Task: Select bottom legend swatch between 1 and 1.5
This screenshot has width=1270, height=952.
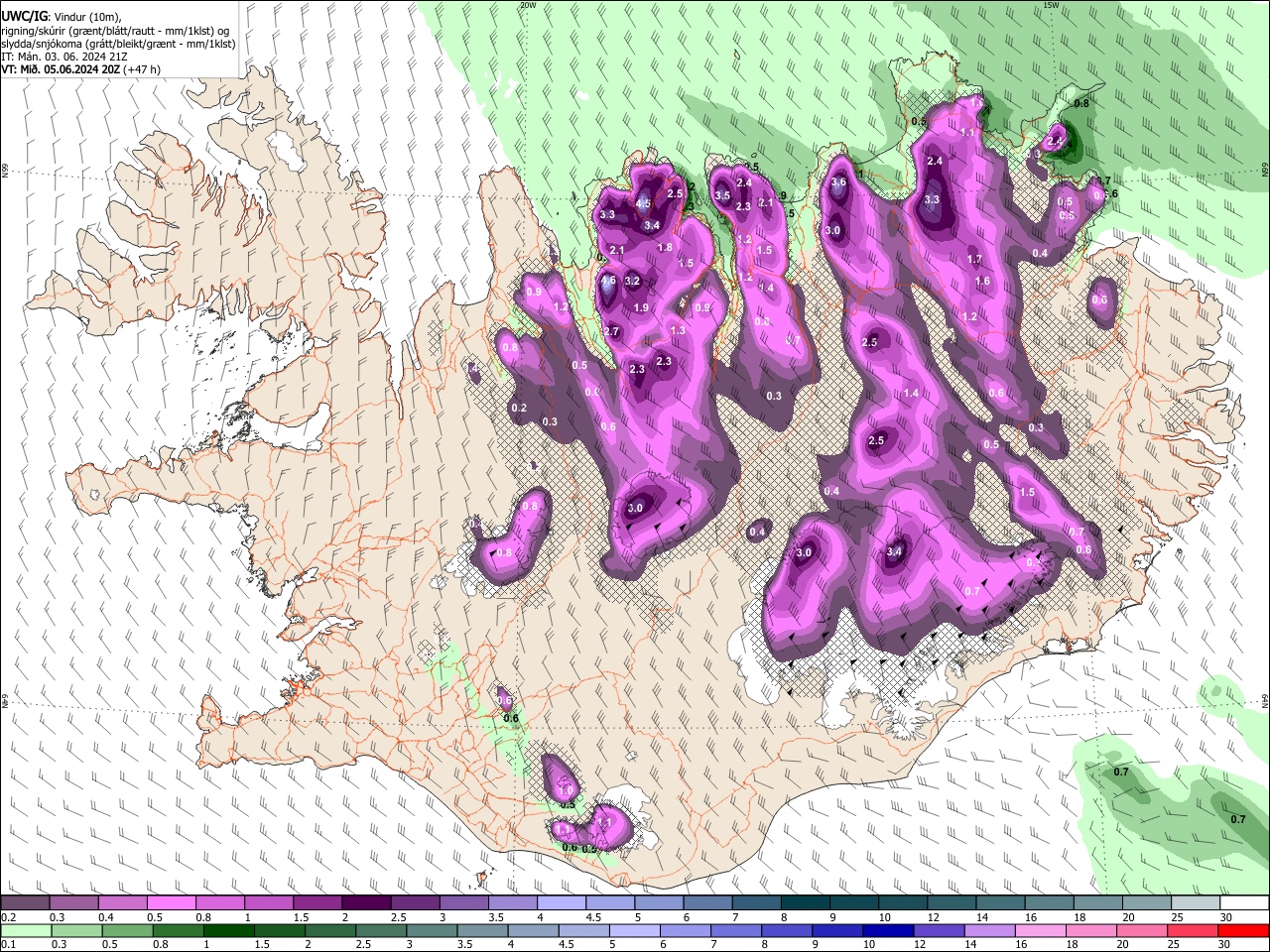Action: [x=228, y=930]
